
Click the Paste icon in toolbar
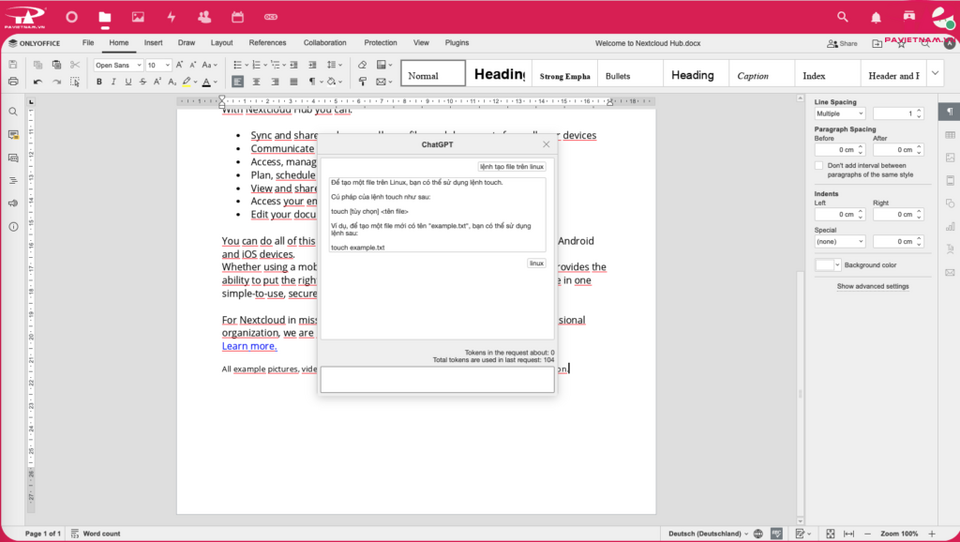coord(56,65)
